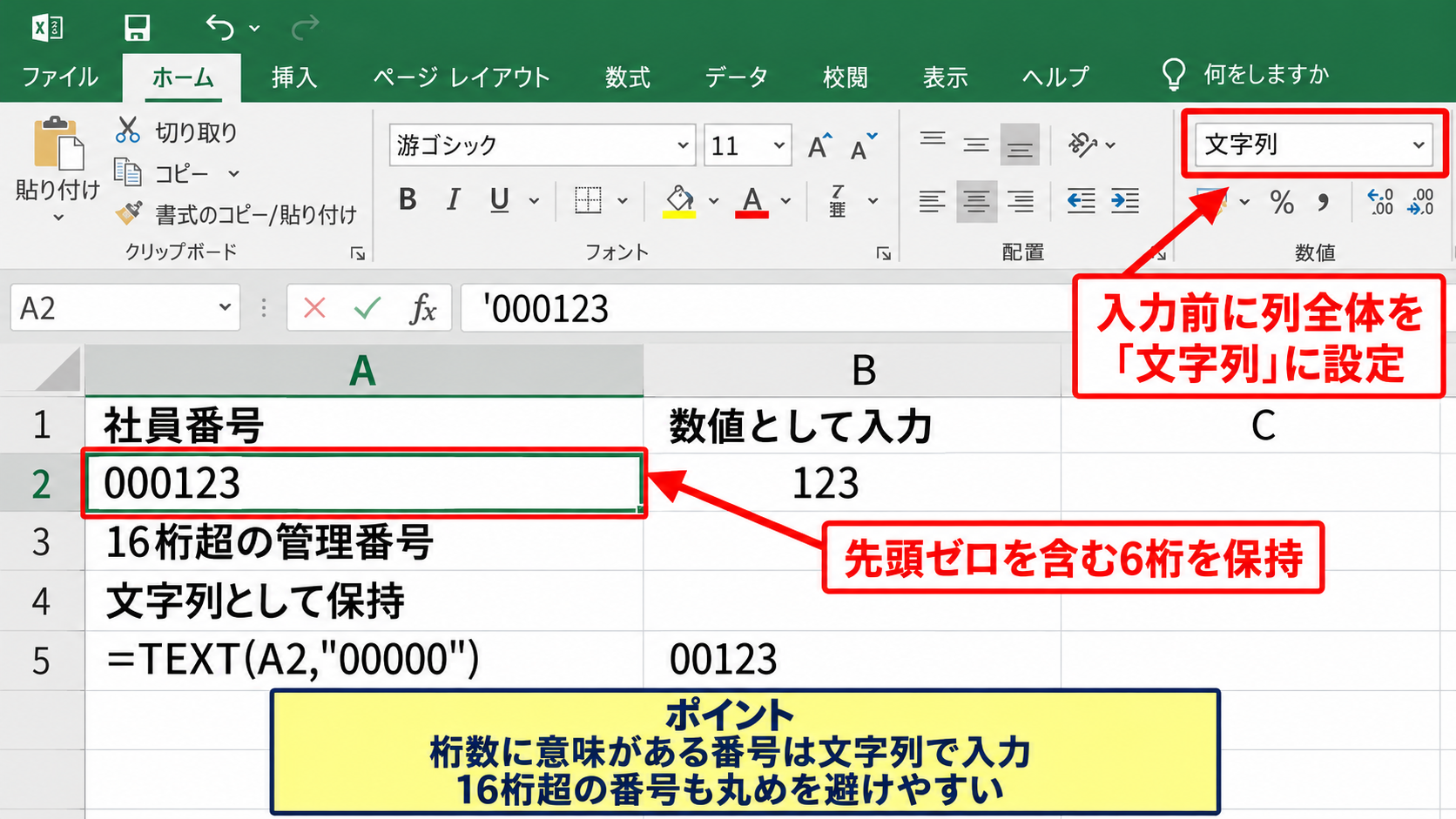Select column A header
This screenshot has width=1456, height=819.
tap(363, 372)
